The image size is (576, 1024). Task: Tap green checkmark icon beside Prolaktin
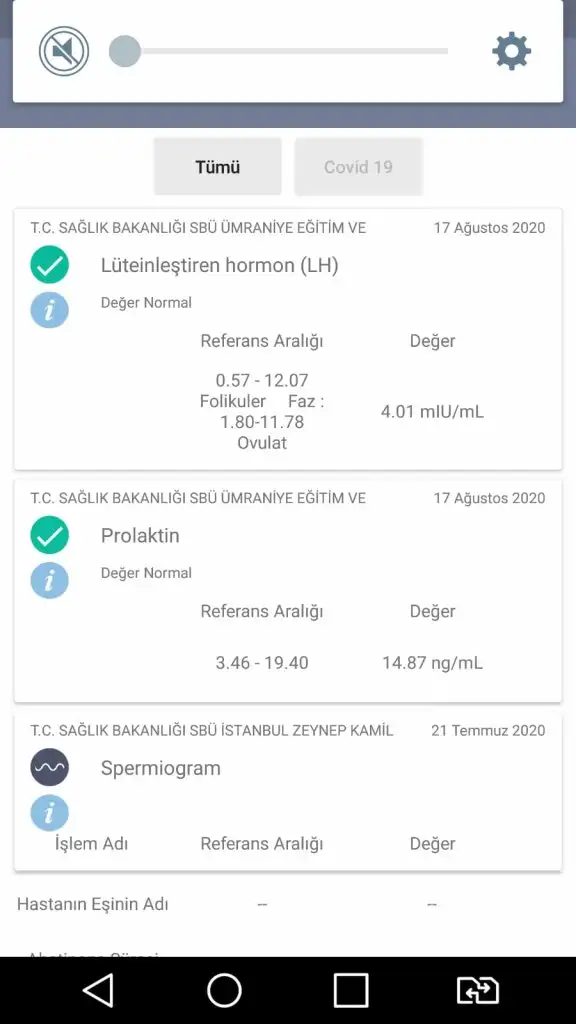pos(50,535)
